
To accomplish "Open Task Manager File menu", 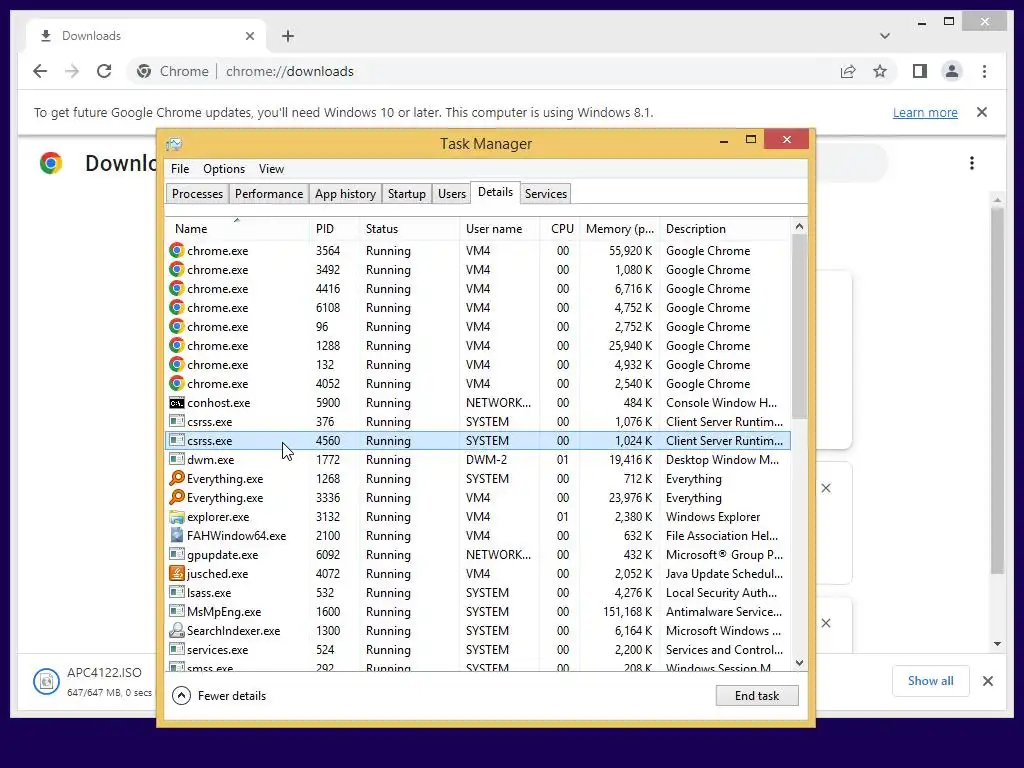I will (x=180, y=169).
